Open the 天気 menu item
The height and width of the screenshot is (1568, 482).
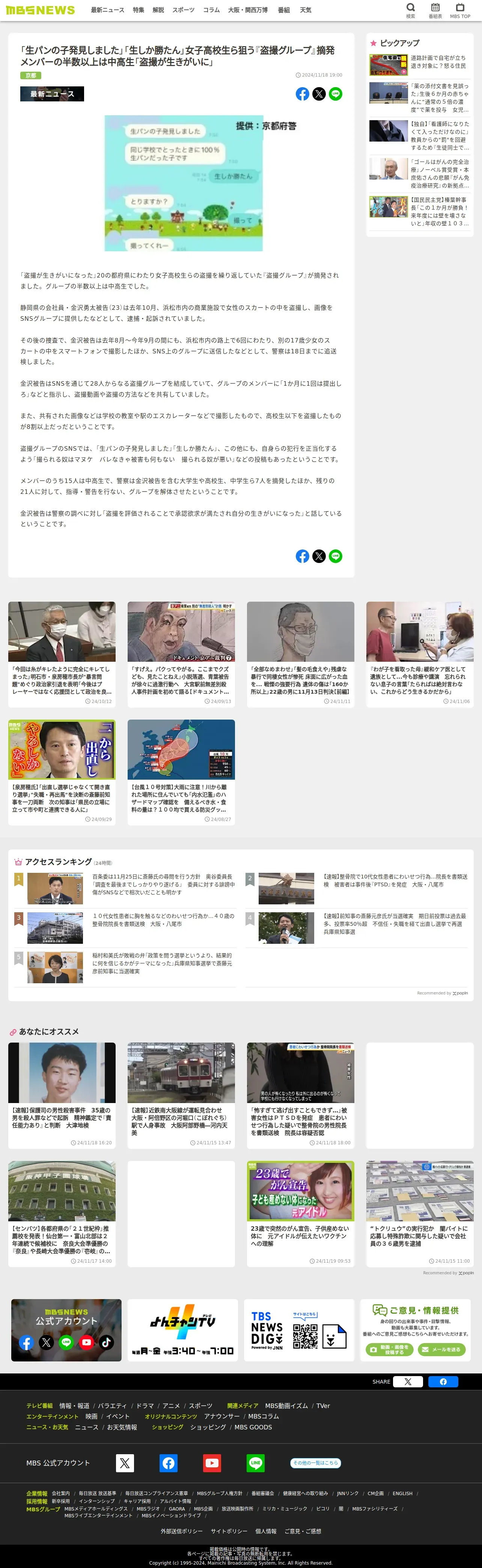[x=306, y=10]
